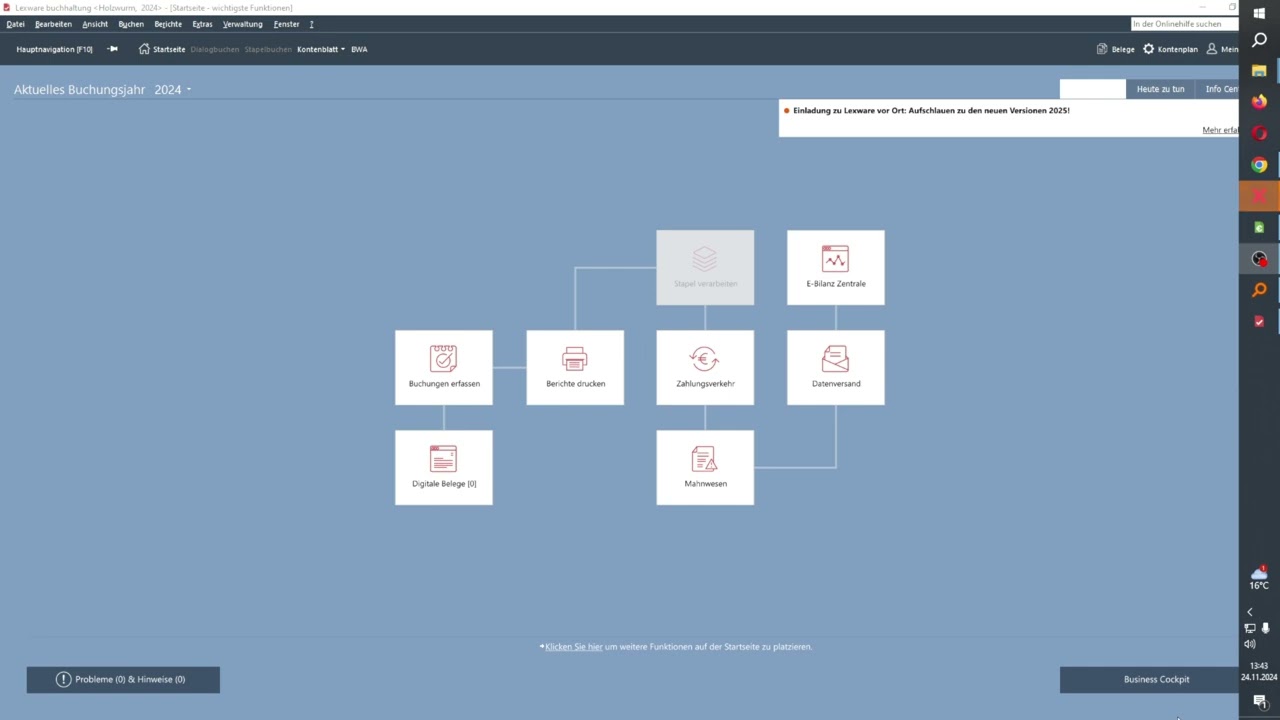Image resolution: width=1280 pixels, height=720 pixels.
Task: Open the Verwaltung menu
Action: coord(242,24)
